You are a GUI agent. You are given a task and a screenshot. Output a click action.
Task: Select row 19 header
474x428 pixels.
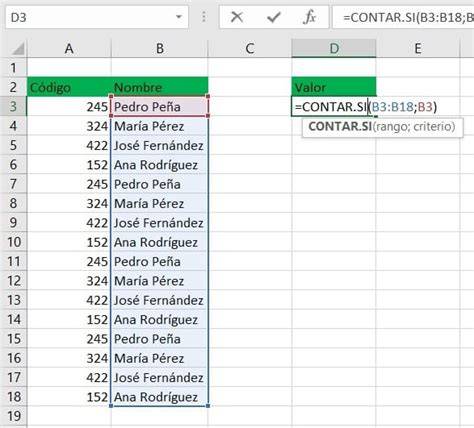click(x=13, y=416)
